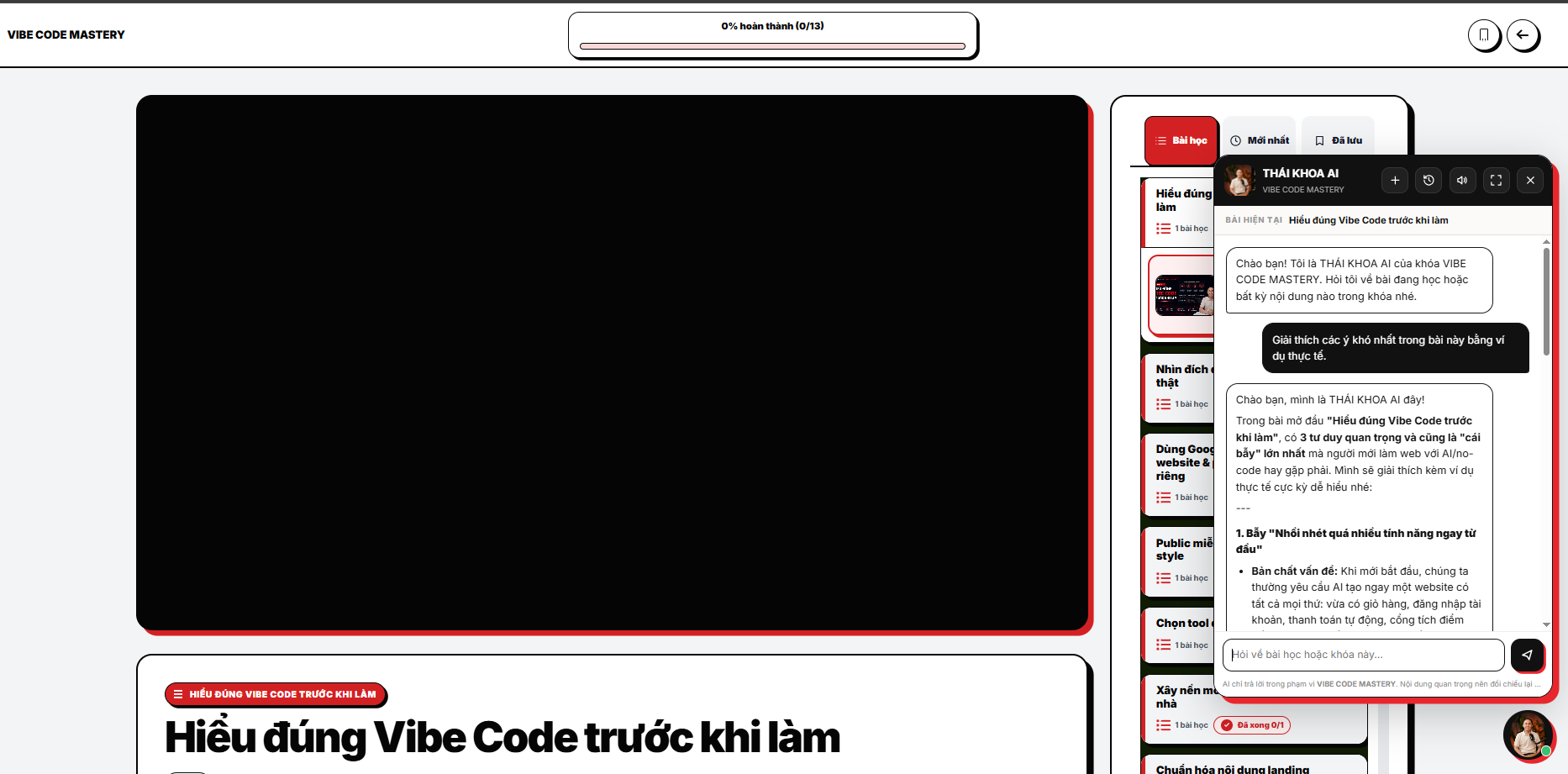This screenshot has height=774, width=1568.
Task: Click the chat disclaimer 'AI chỉ trả lời trong phạm vi'
Action: (1381, 684)
